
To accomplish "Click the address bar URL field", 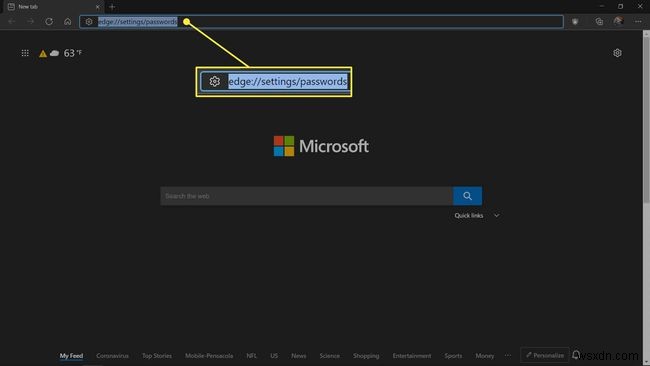I will [x=321, y=22].
